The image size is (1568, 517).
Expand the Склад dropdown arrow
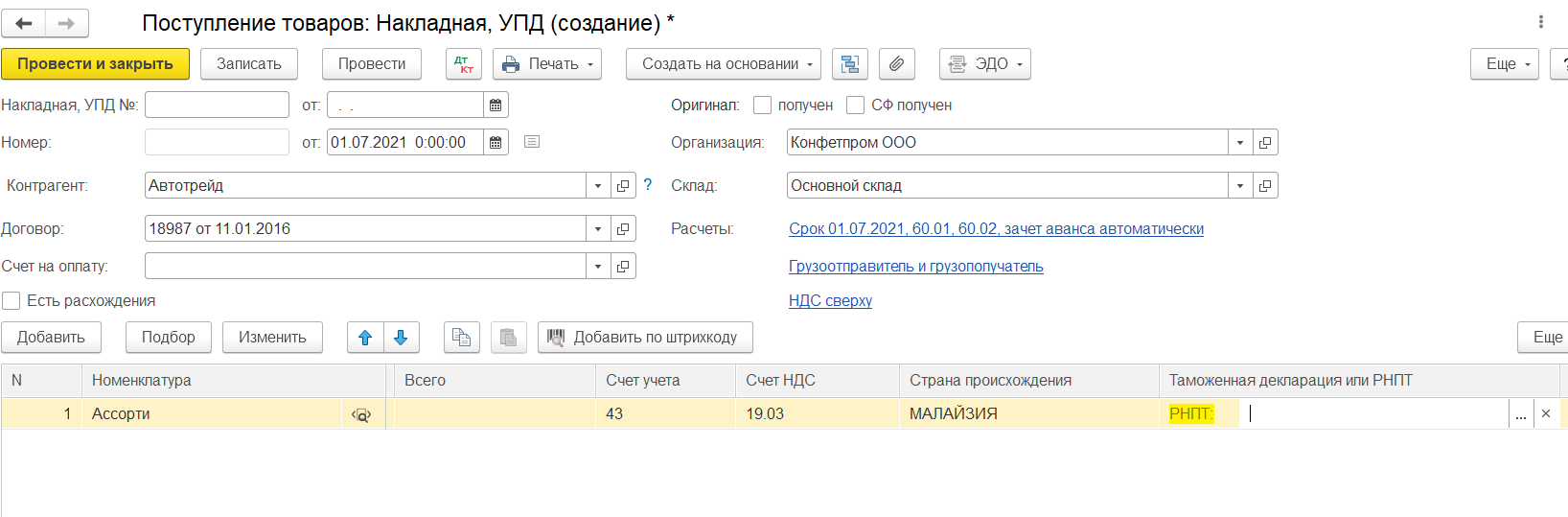[1240, 186]
